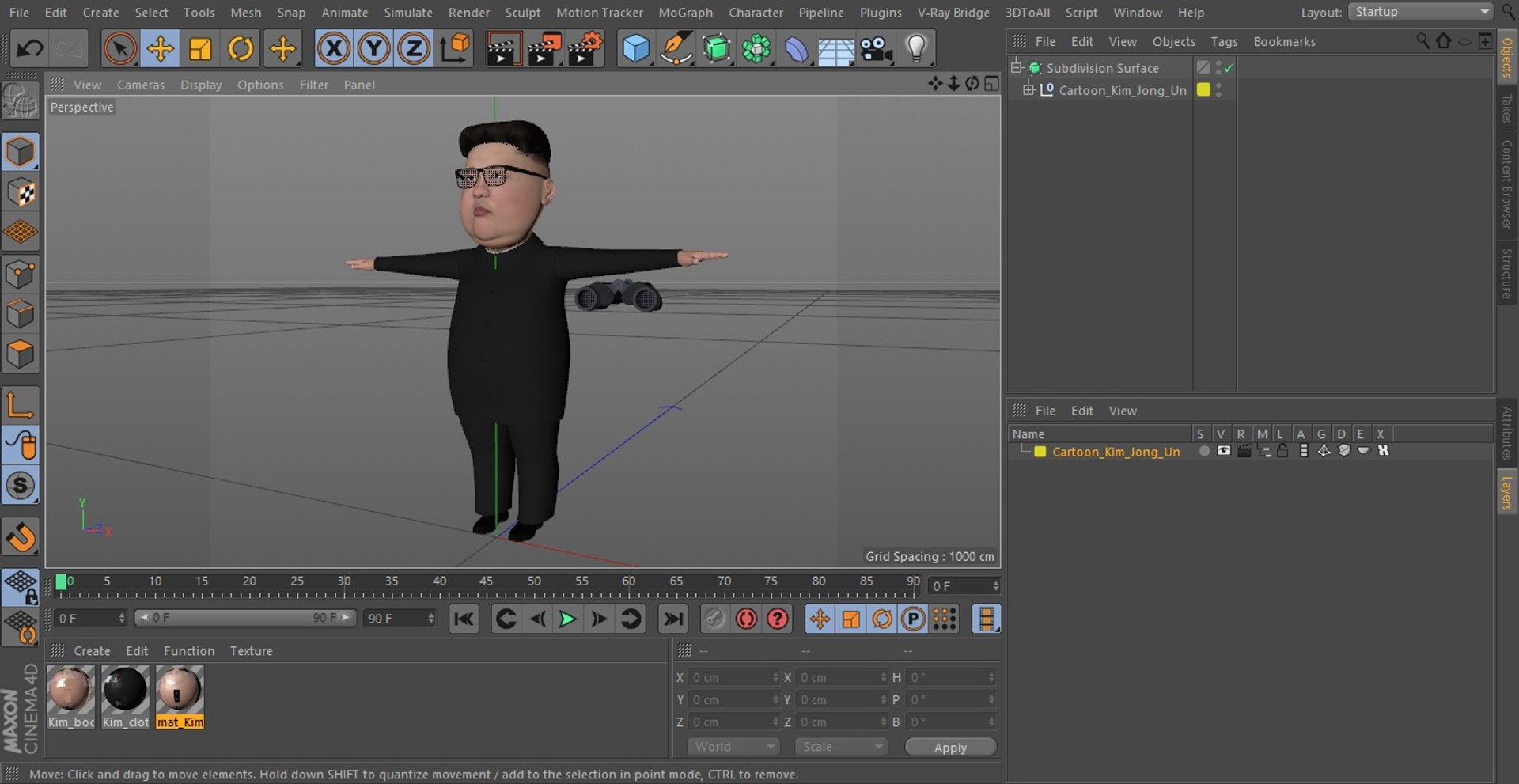Image resolution: width=1519 pixels, height=784 pixels.
Task: Open the Bend deformer icon
Action: pos(797,49)
